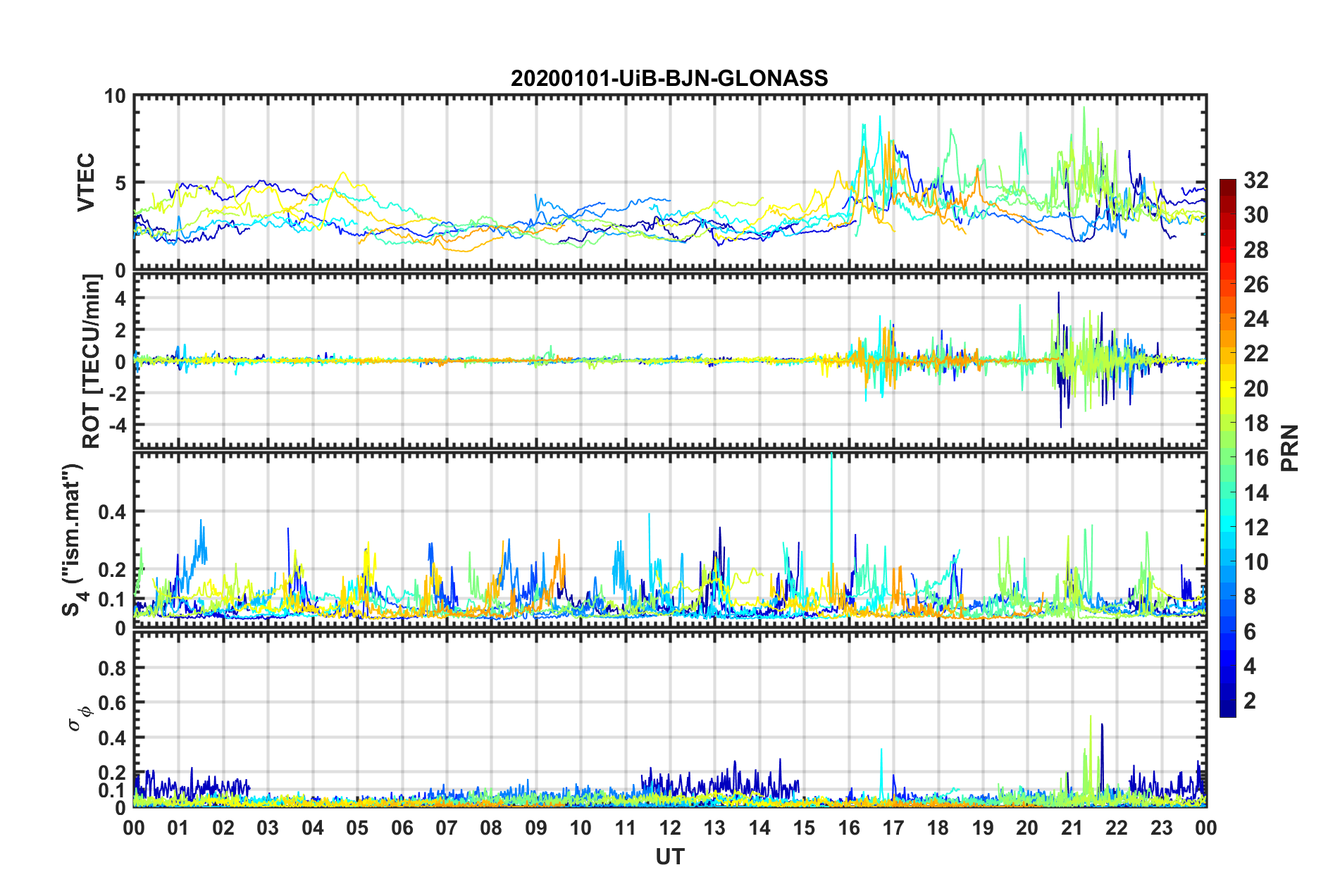
Task: Select colorbar tick label 28
Action: [1255, 250]
